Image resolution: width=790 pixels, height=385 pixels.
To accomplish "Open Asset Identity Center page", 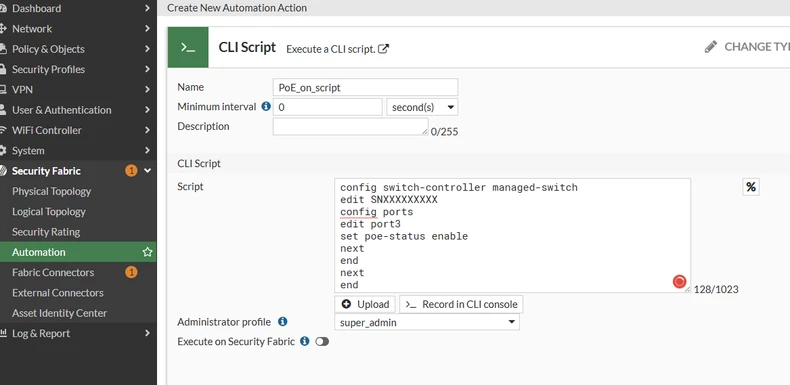I will 59,313.
